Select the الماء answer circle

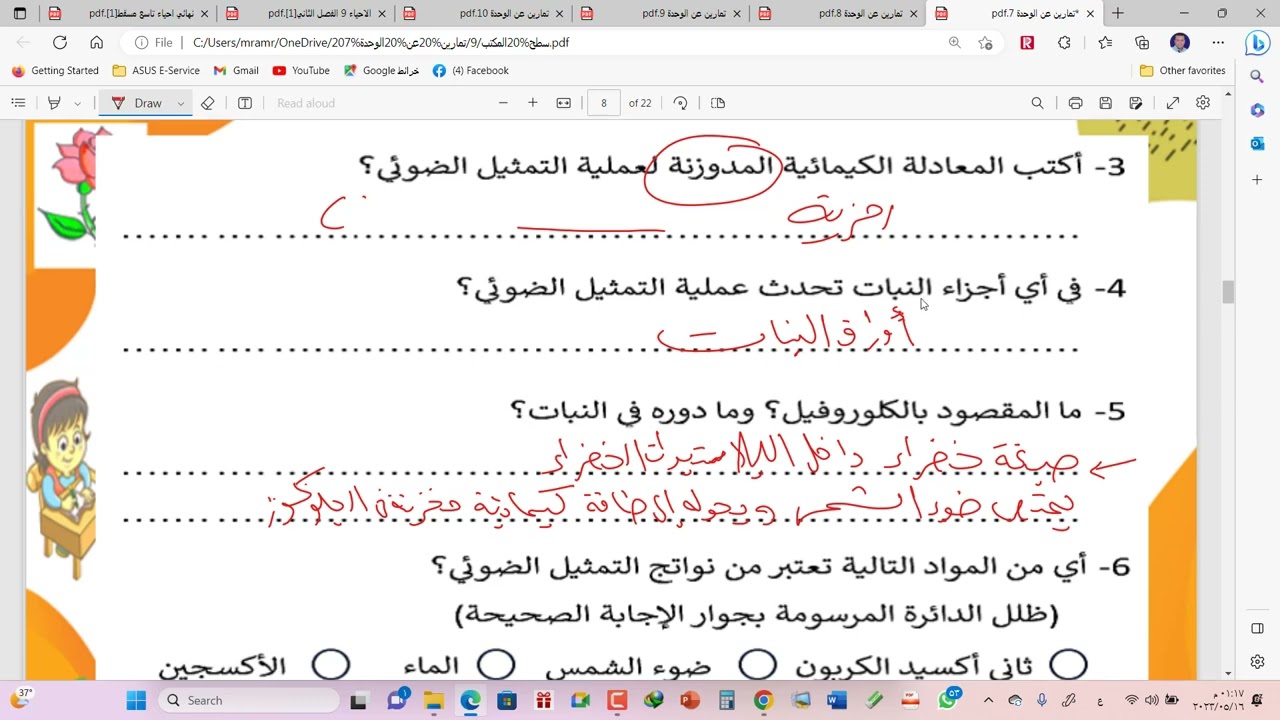496,665
